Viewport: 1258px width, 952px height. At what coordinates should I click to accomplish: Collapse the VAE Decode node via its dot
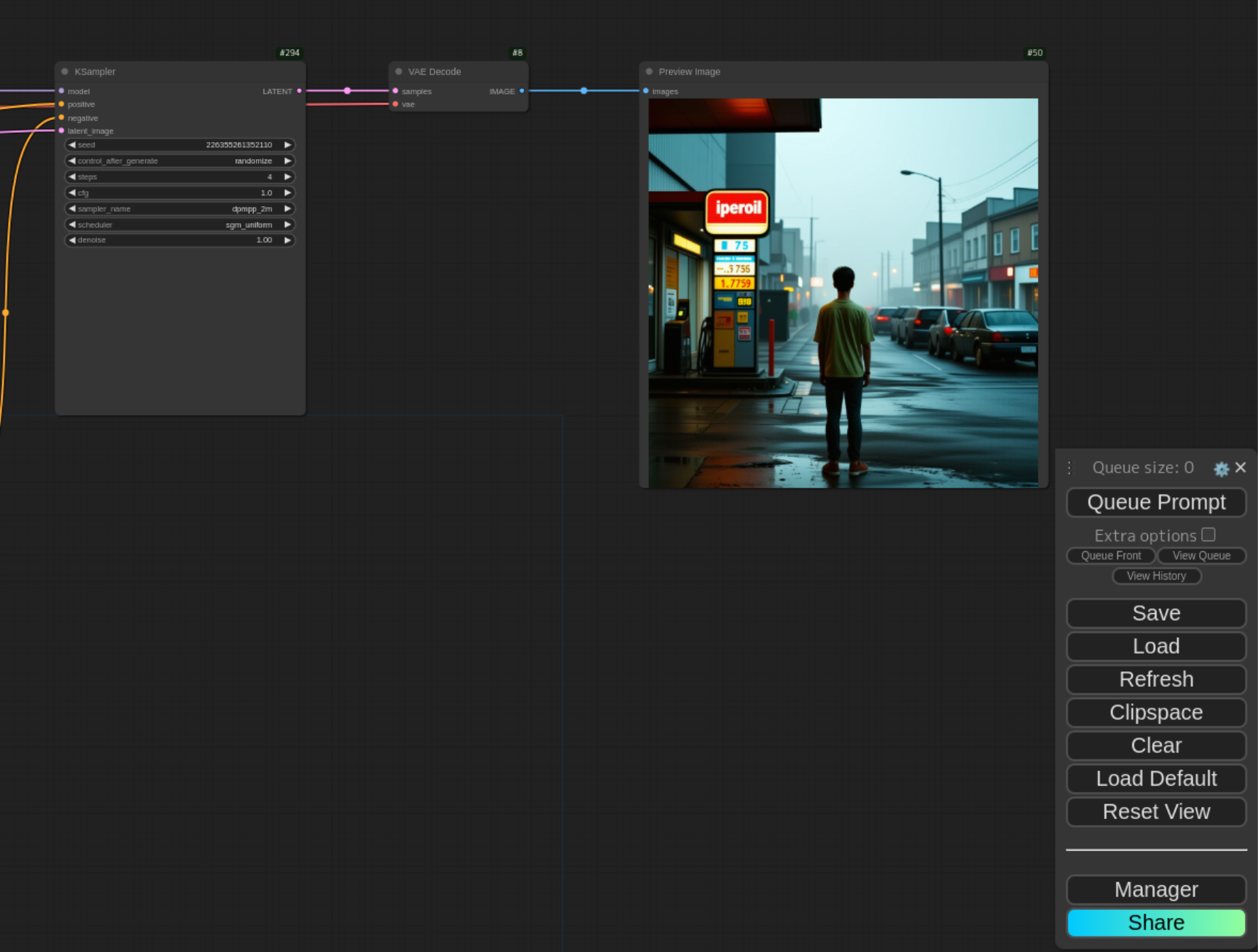pos(398,72)
